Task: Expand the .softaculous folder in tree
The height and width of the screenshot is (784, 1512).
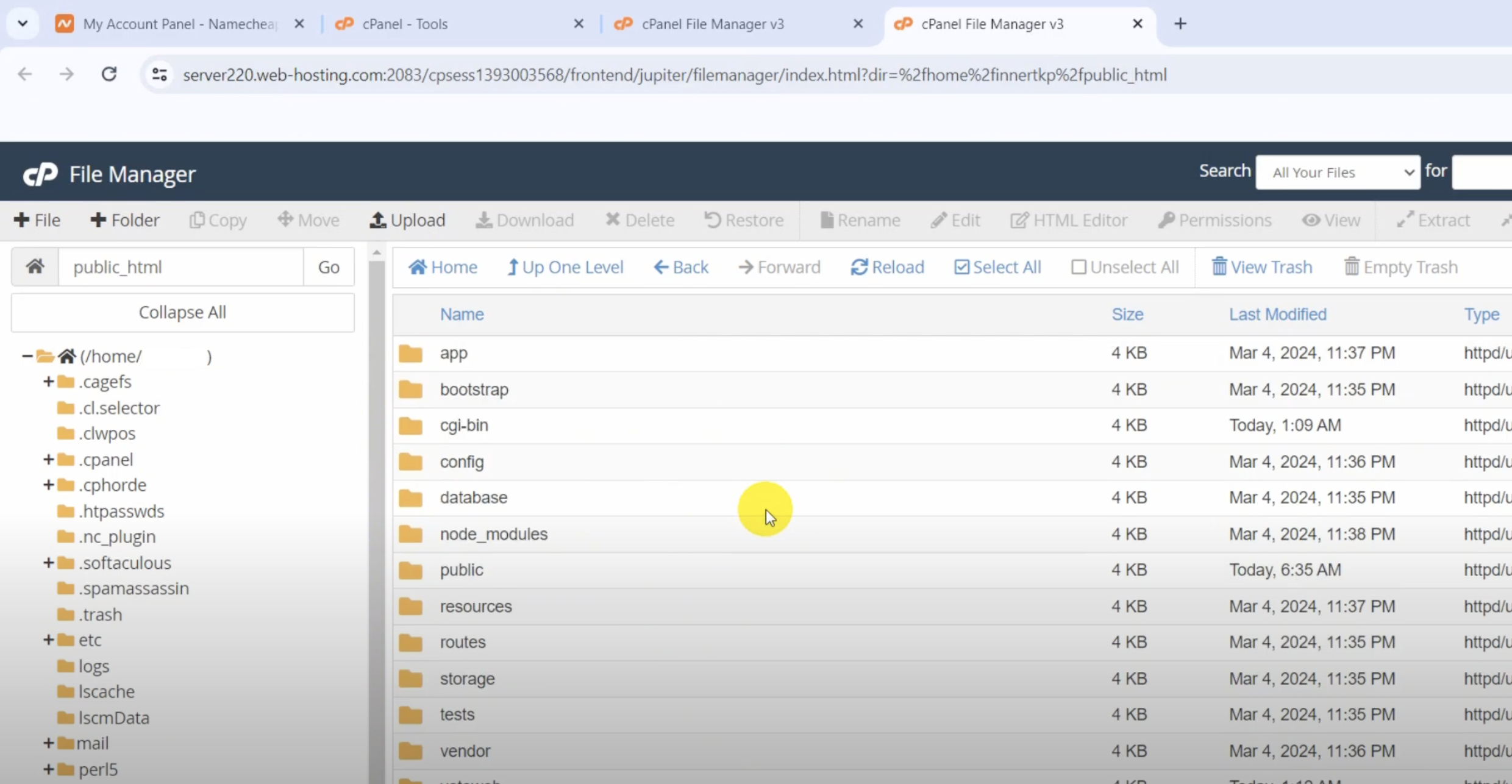Action: click(49, 563)
